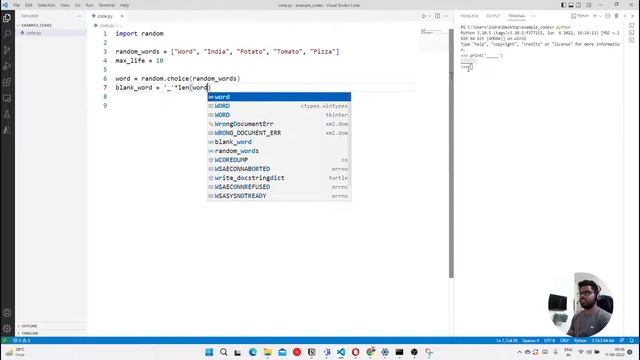Open the Selection menu
Viewport: 640px width, 360px height.
pos(46,5)
